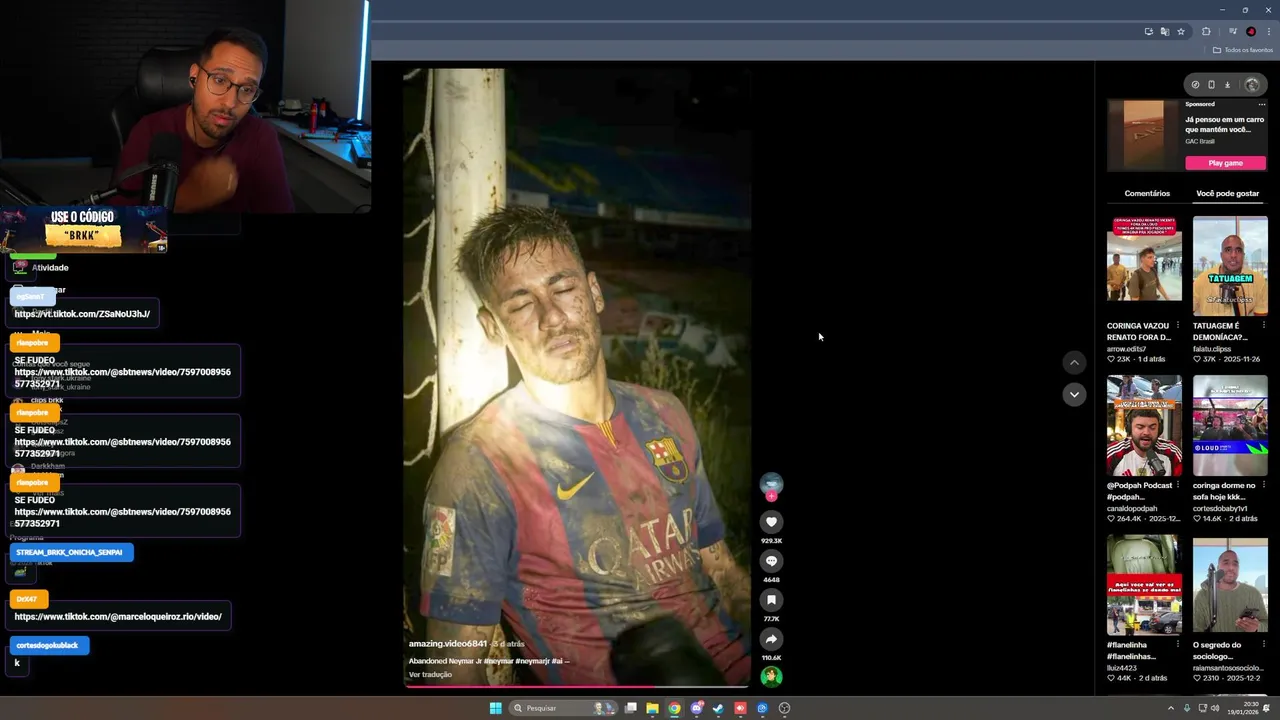
Task: Click the cortesdogokublack chat username
Action: [x=49, y=645]
